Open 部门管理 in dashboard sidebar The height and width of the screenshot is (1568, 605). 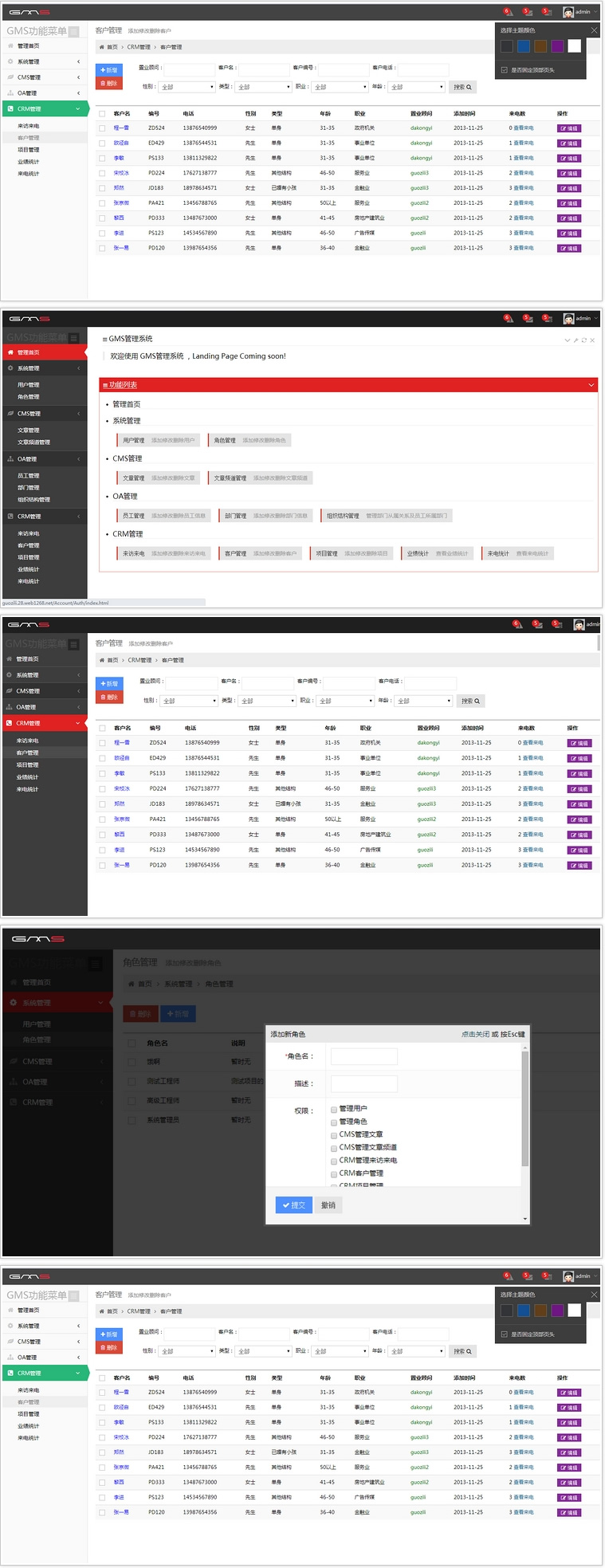(29, 488)
